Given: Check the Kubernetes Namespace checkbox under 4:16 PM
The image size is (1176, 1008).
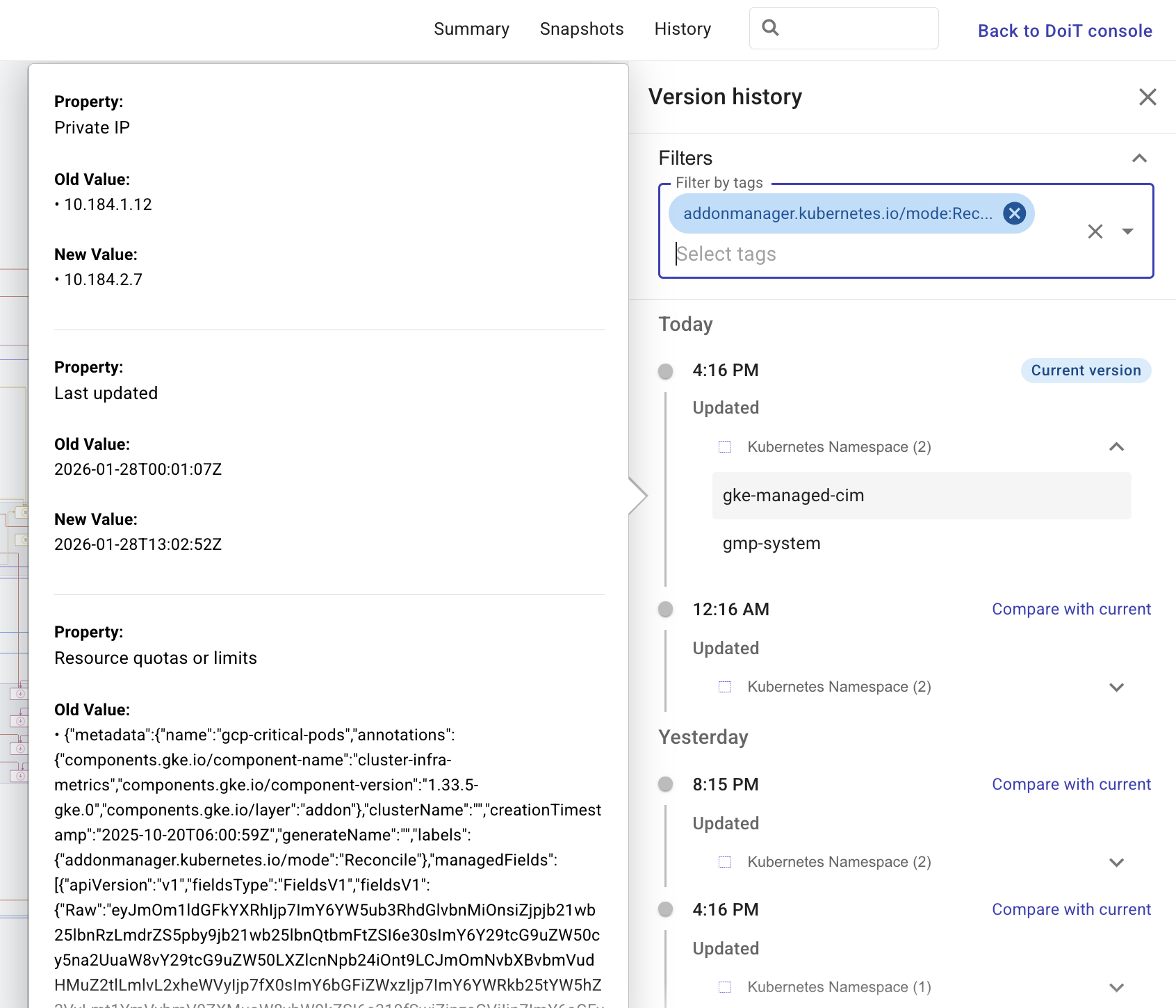Looking at the screenshot, I should click(x=724, y=447).
